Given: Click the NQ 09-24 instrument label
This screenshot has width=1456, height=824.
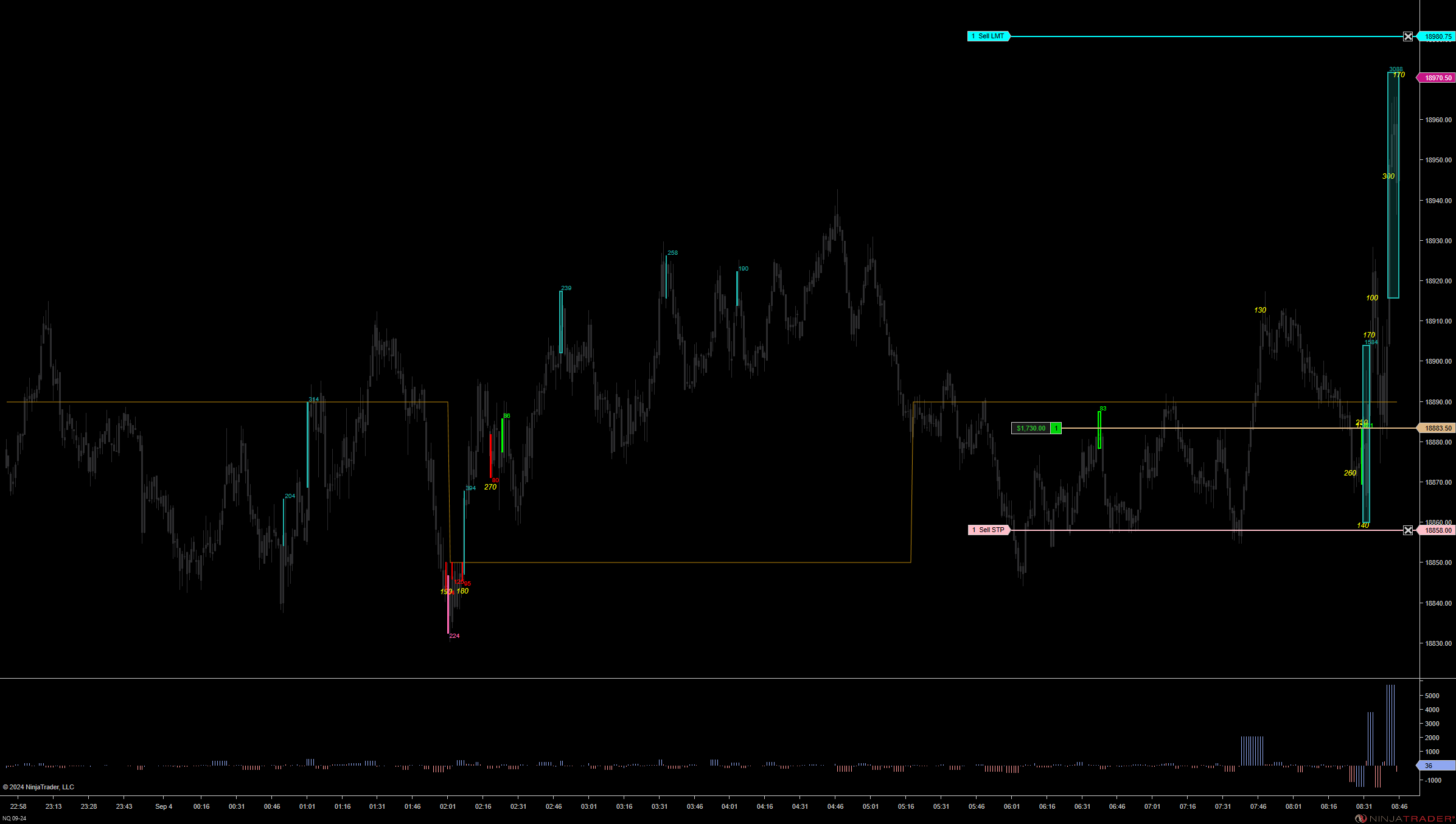Looking at the screenshot, I should tap(15, 819).
